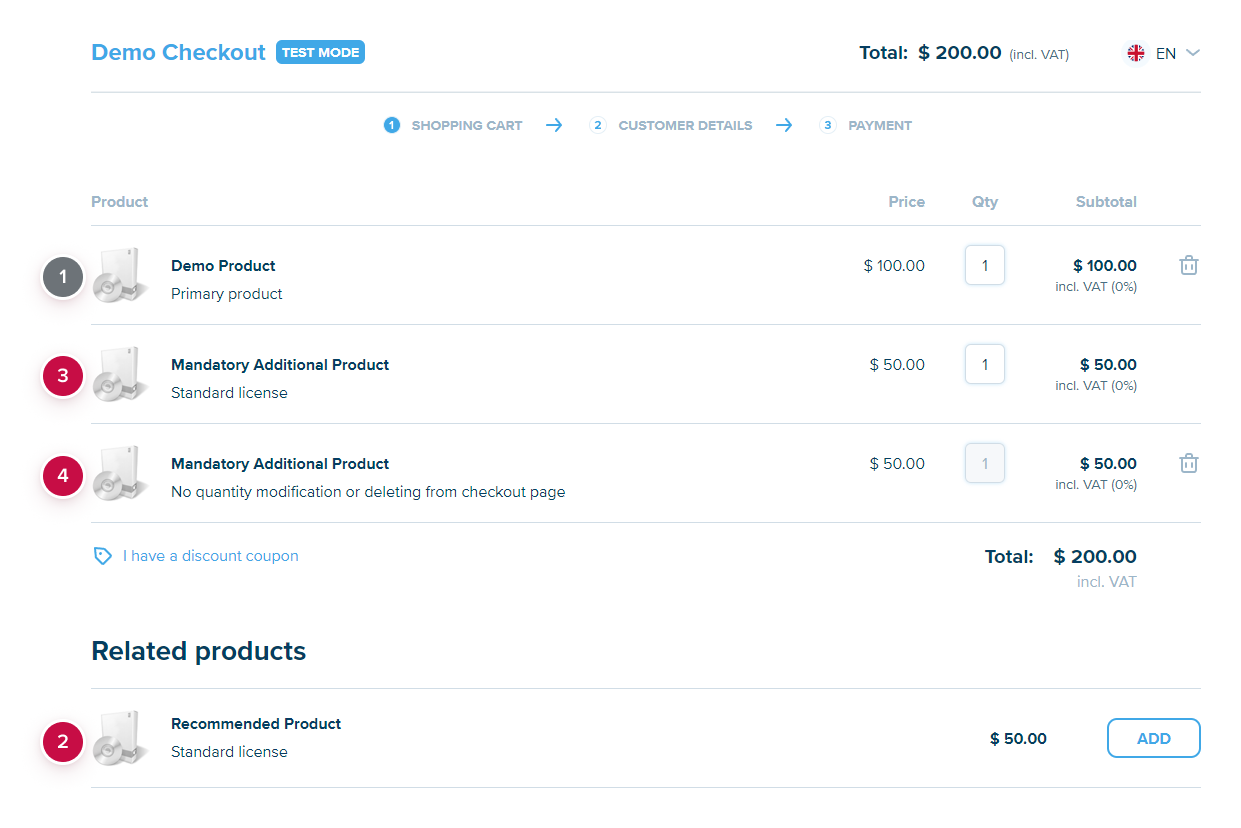The width and height of the screenshot is (1241, 828).
Task: Click the Demo Product box image
Action: click(121, 275)
